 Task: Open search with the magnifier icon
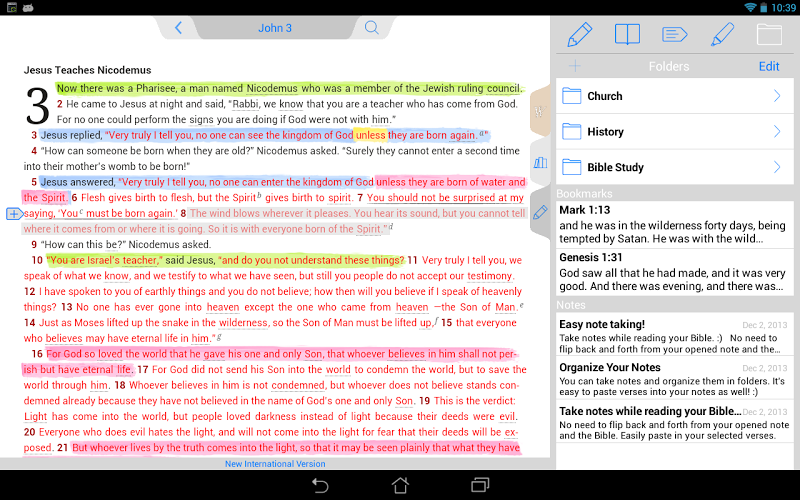(x=371, y=28)
